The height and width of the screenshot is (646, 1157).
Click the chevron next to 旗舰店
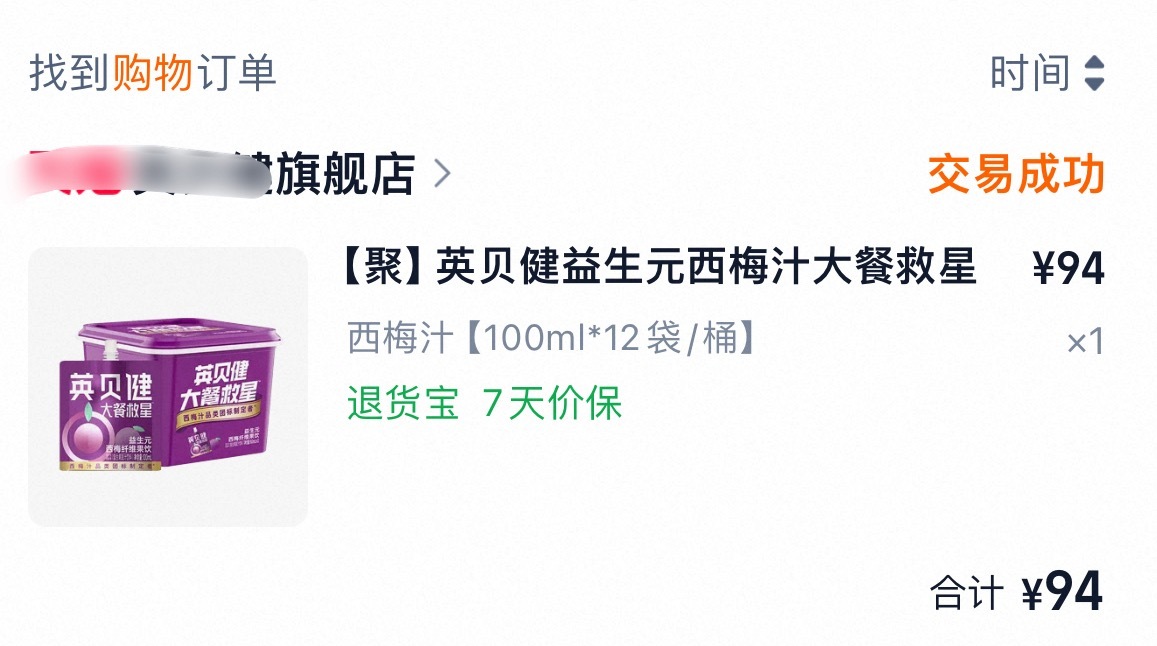click(441, 174)
